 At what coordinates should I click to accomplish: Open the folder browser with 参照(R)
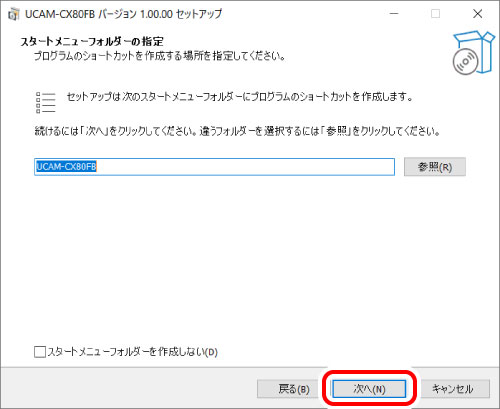[435, 167]
